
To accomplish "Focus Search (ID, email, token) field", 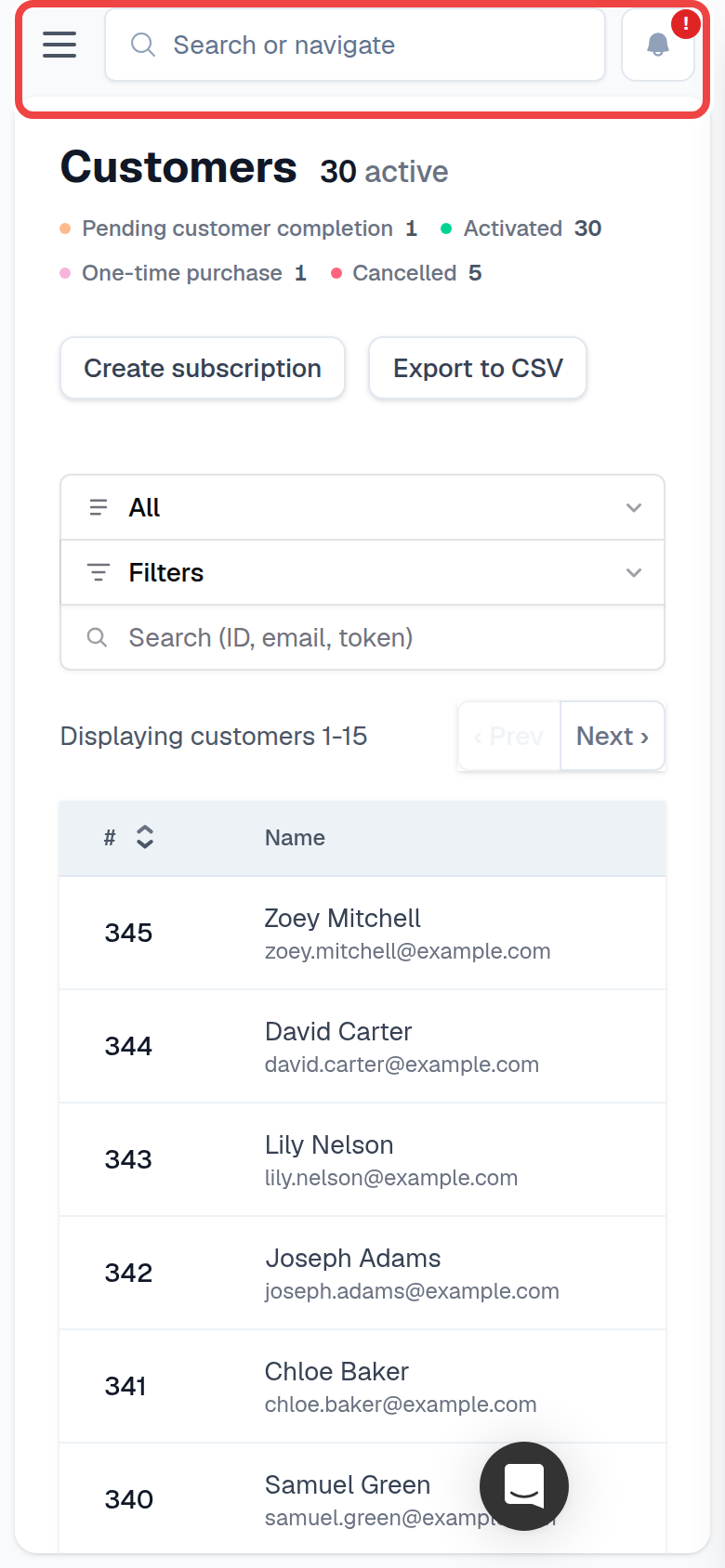I will pos(362,637).
